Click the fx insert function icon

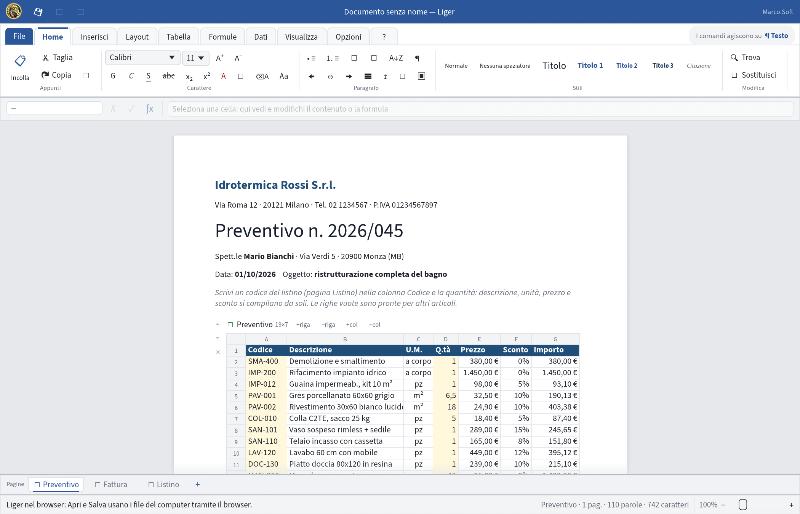149,109
